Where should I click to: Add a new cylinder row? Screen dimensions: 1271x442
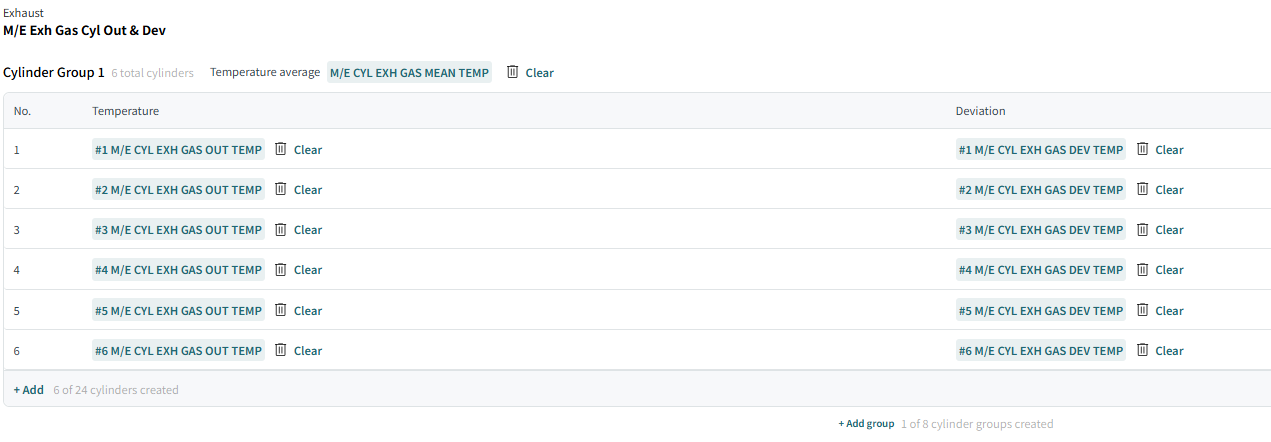coord(29,390)
